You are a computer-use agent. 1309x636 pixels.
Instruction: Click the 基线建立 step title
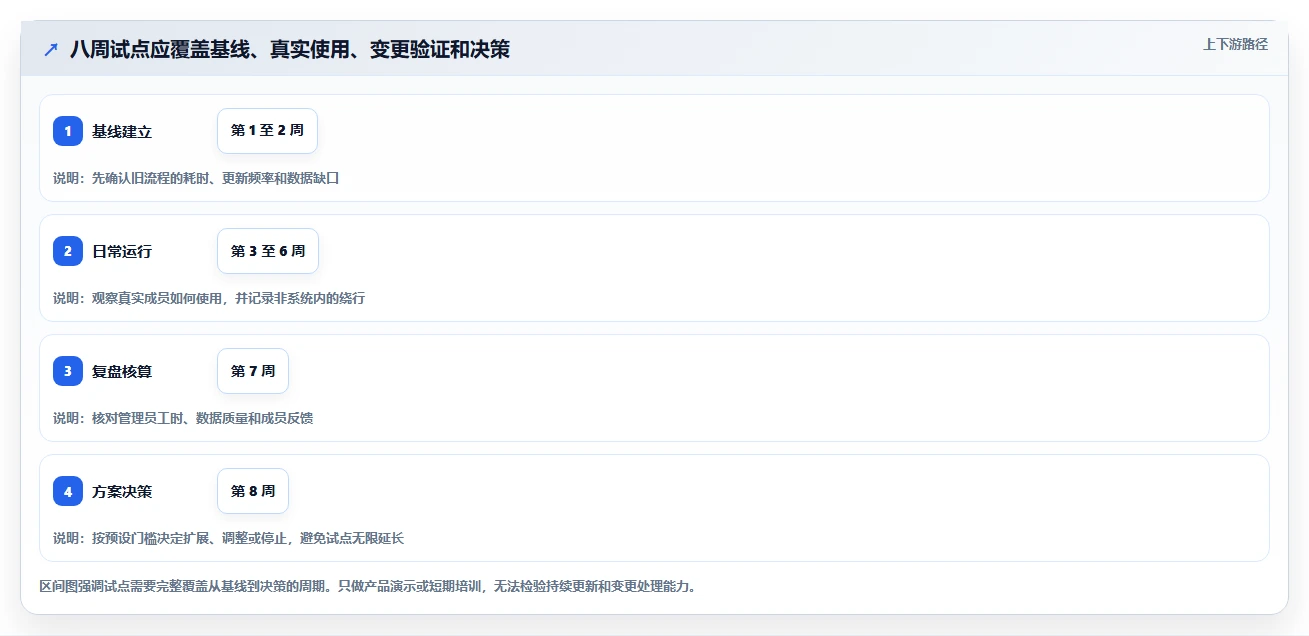click(122, 132)
